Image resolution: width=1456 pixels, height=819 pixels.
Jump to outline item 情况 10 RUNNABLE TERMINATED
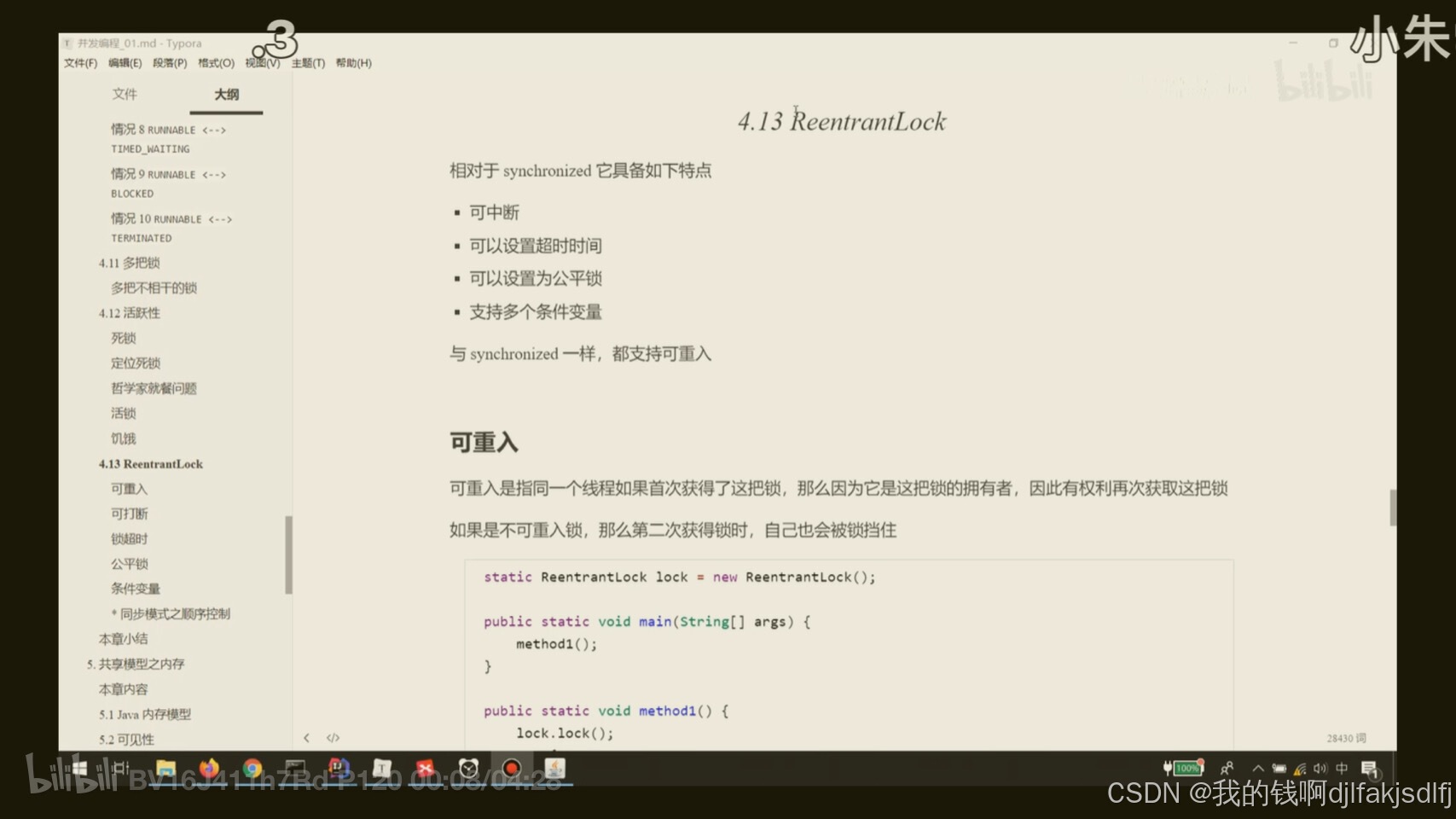pyautogui.click(x=171, y=228)
